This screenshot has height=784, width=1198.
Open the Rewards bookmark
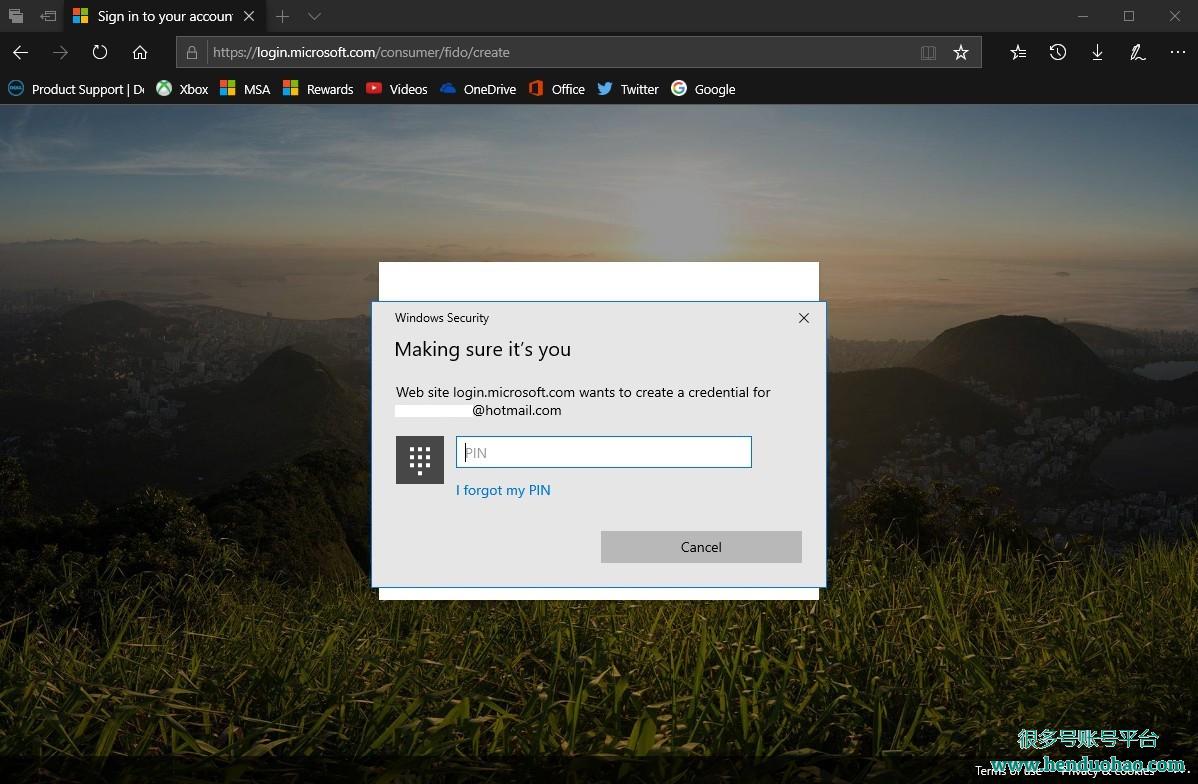coord(318,89)
